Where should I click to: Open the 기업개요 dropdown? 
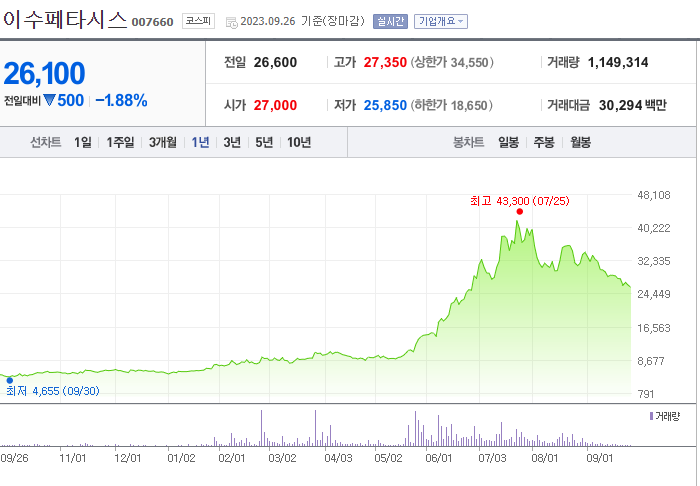441,21
